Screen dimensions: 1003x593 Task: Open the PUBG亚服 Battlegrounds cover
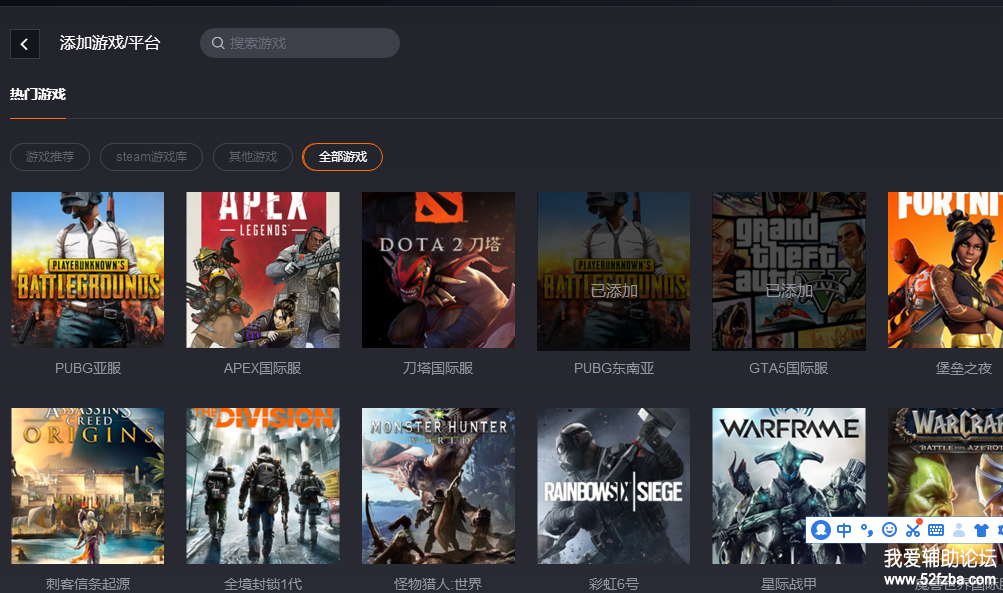(x=88, y=270)
